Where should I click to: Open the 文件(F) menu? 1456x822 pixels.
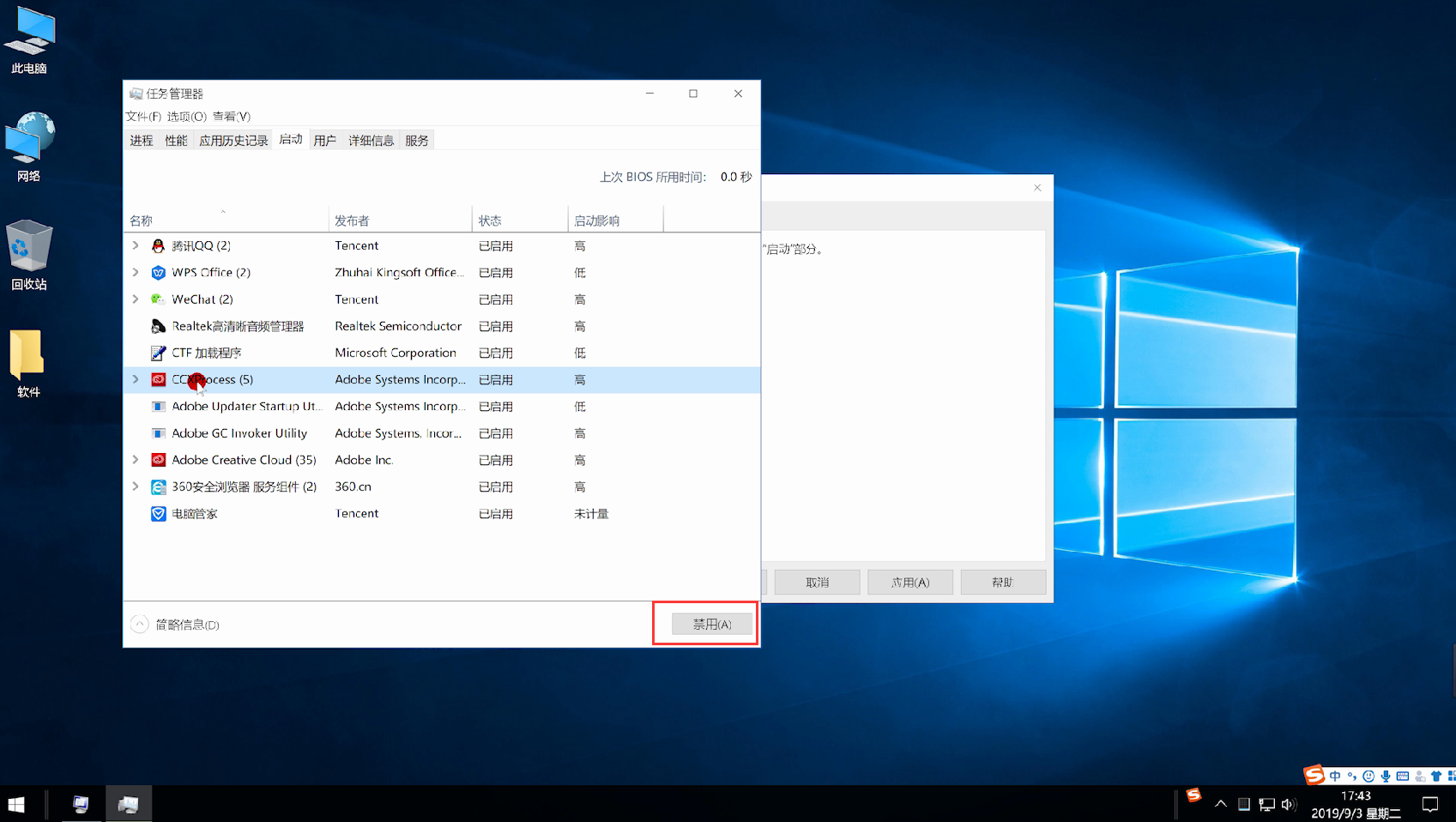(143, 117)
